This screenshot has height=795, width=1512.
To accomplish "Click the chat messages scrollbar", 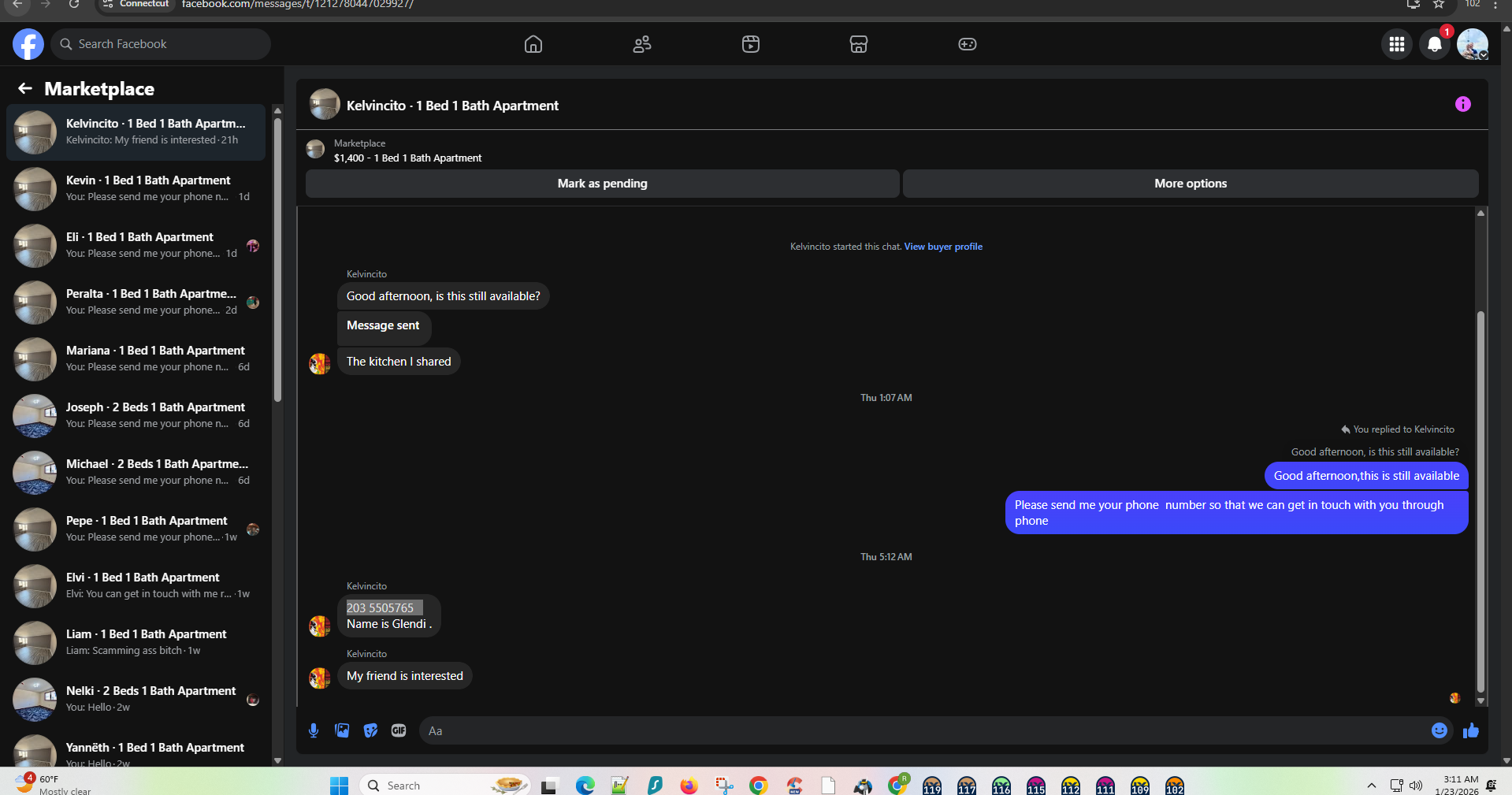I will (1480, 501).
